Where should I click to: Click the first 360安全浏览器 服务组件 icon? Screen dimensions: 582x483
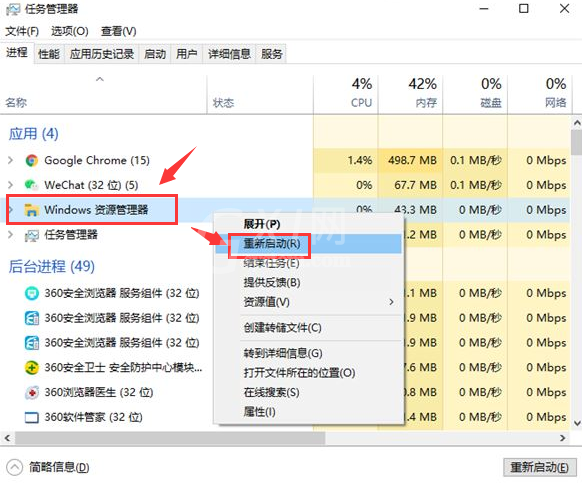[32, 293]
